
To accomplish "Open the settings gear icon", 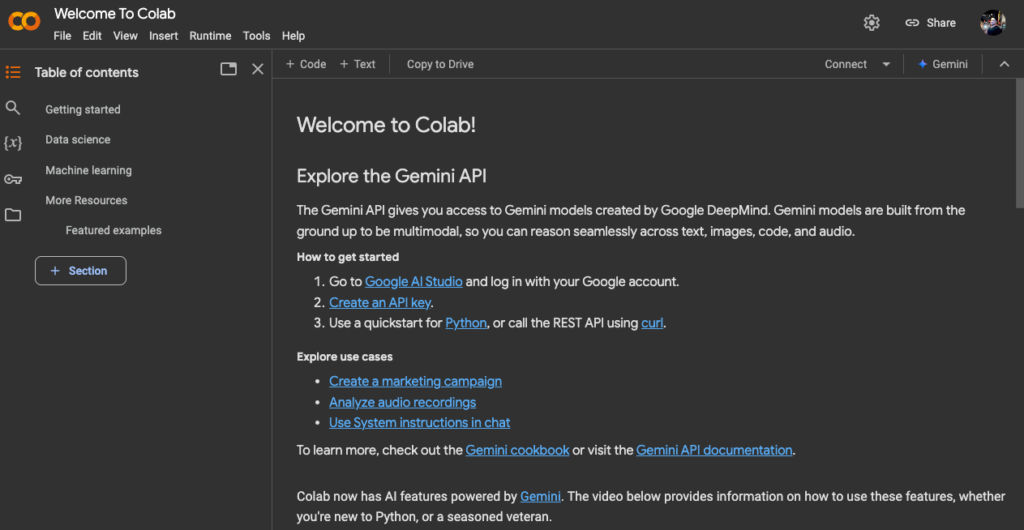I will point(872,23).
